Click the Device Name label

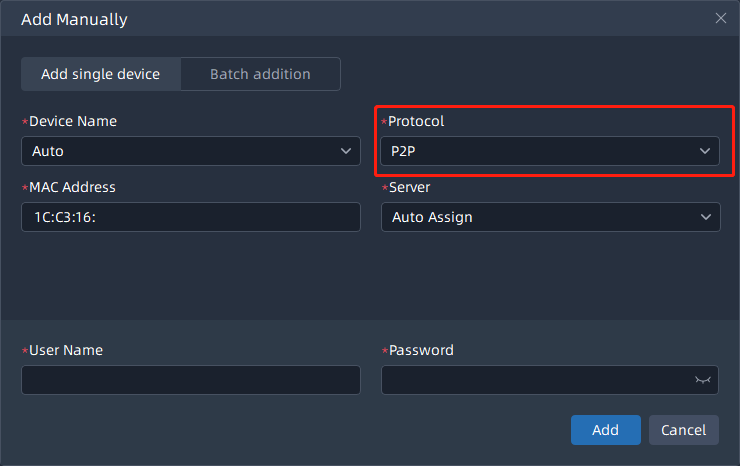coord(72,121)
